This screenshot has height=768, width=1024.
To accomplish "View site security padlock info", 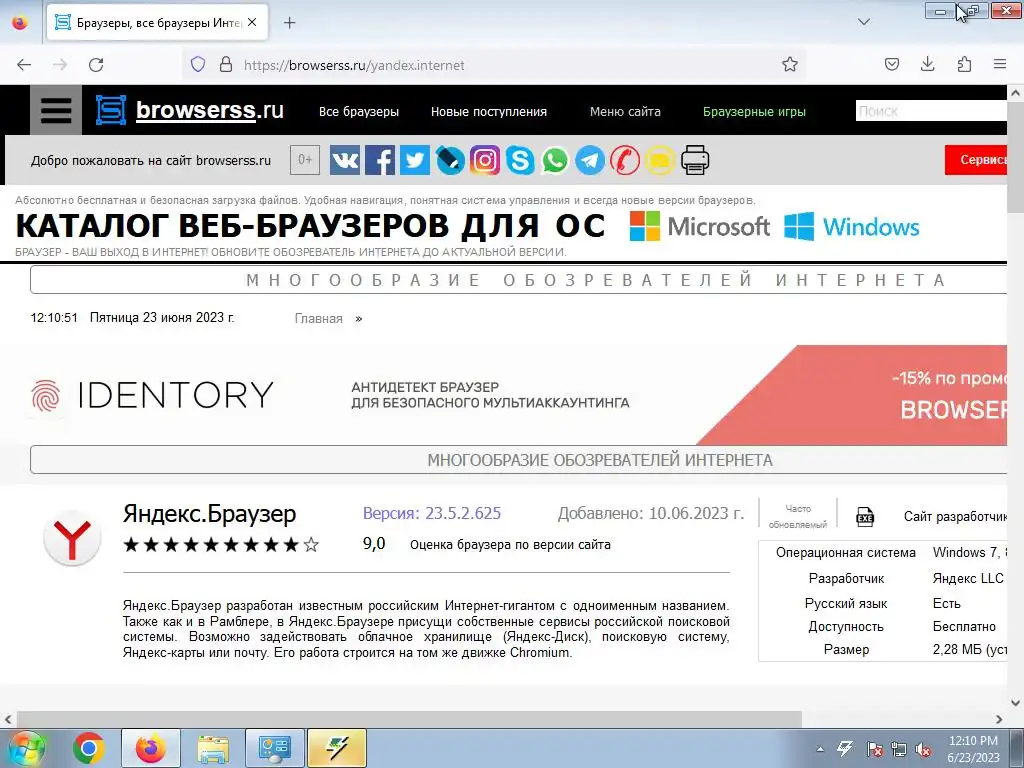I will (226, 65).
